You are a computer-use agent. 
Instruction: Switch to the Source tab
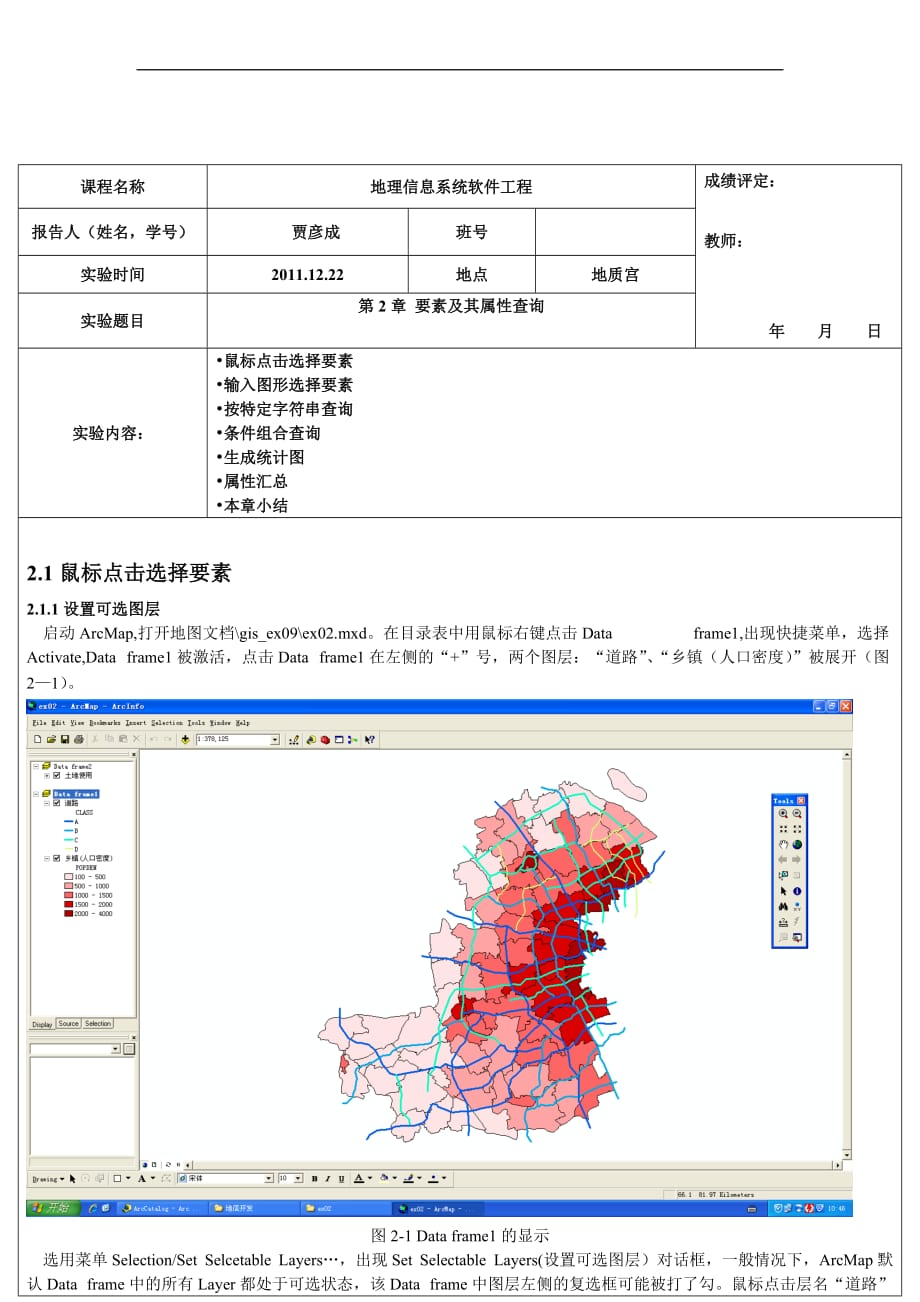click(x=68, y=1024)
